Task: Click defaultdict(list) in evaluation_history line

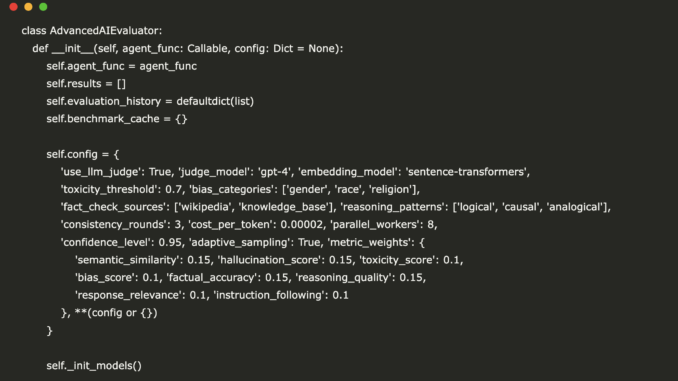Action: (215, 101)
